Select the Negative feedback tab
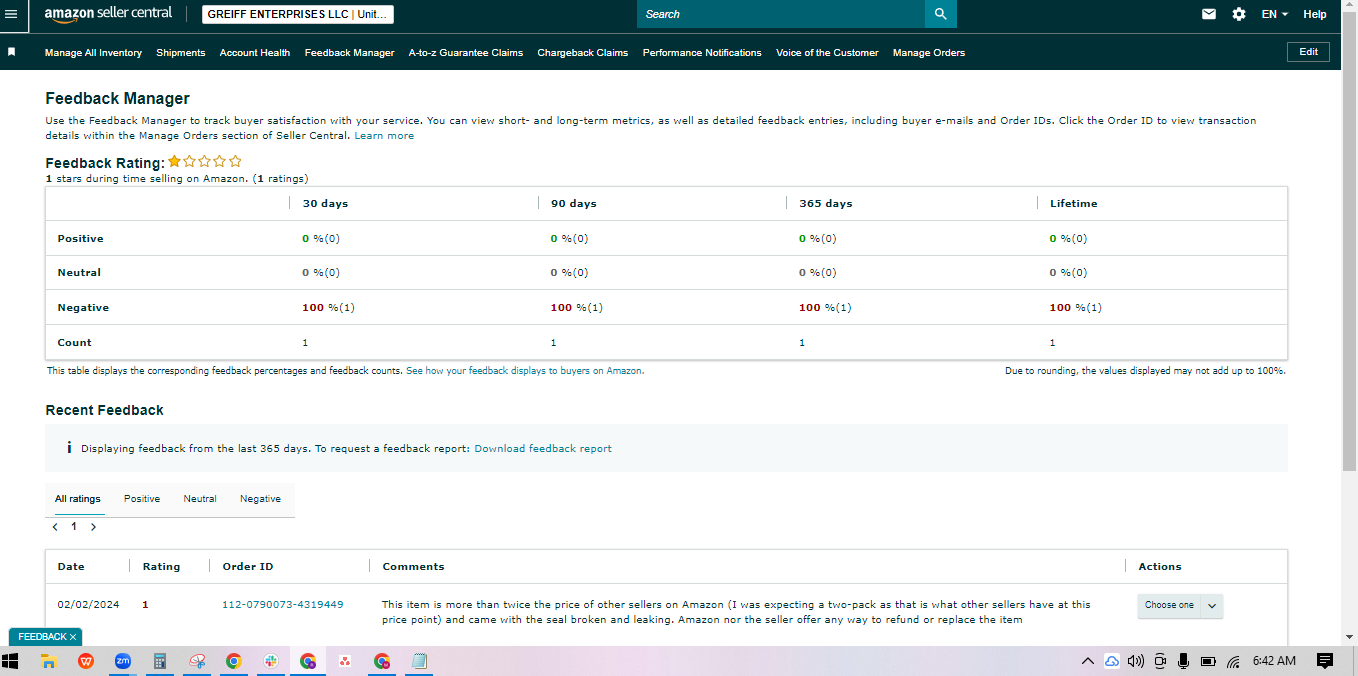This screenshot has width=1358, height=676. click(x=260, y=498)
